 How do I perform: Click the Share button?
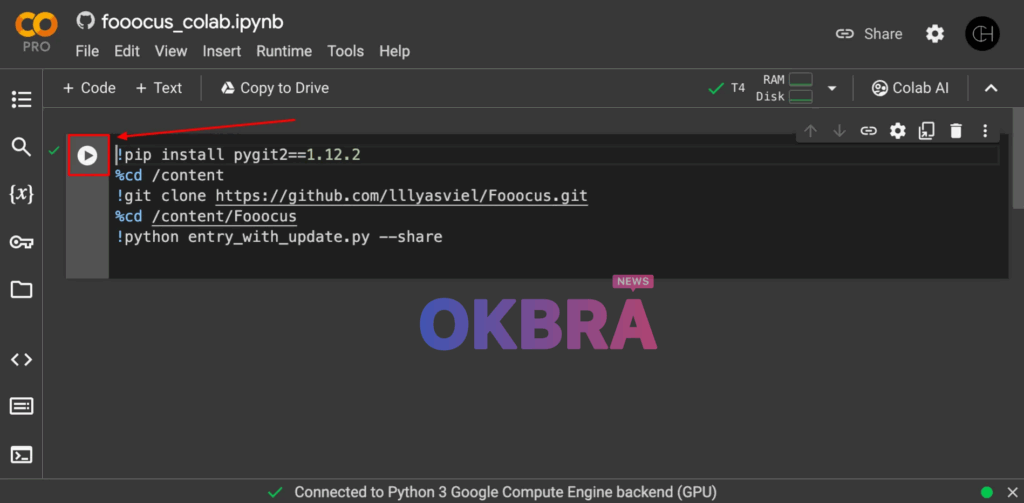pos(869,34)
